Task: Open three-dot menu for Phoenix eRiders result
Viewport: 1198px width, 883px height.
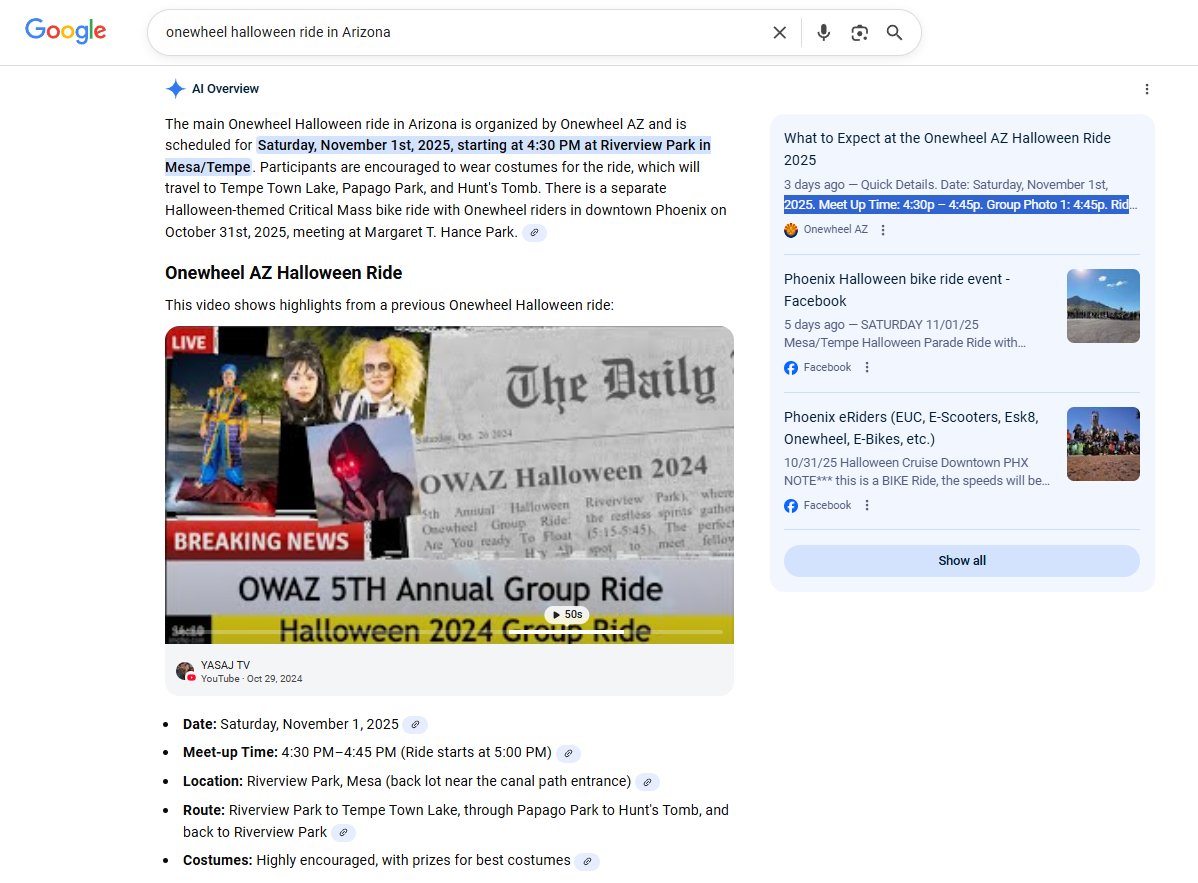Action: click(x=866, y=505)
